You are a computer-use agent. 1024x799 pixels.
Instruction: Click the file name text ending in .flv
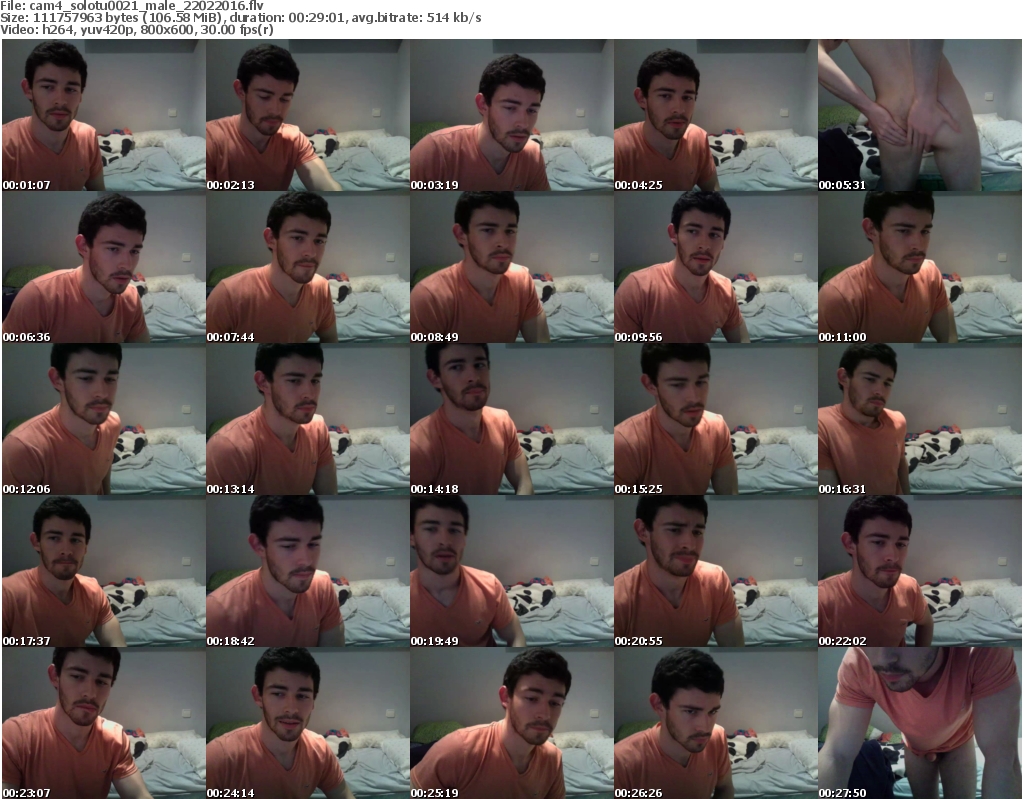click(x=146, y=6)
